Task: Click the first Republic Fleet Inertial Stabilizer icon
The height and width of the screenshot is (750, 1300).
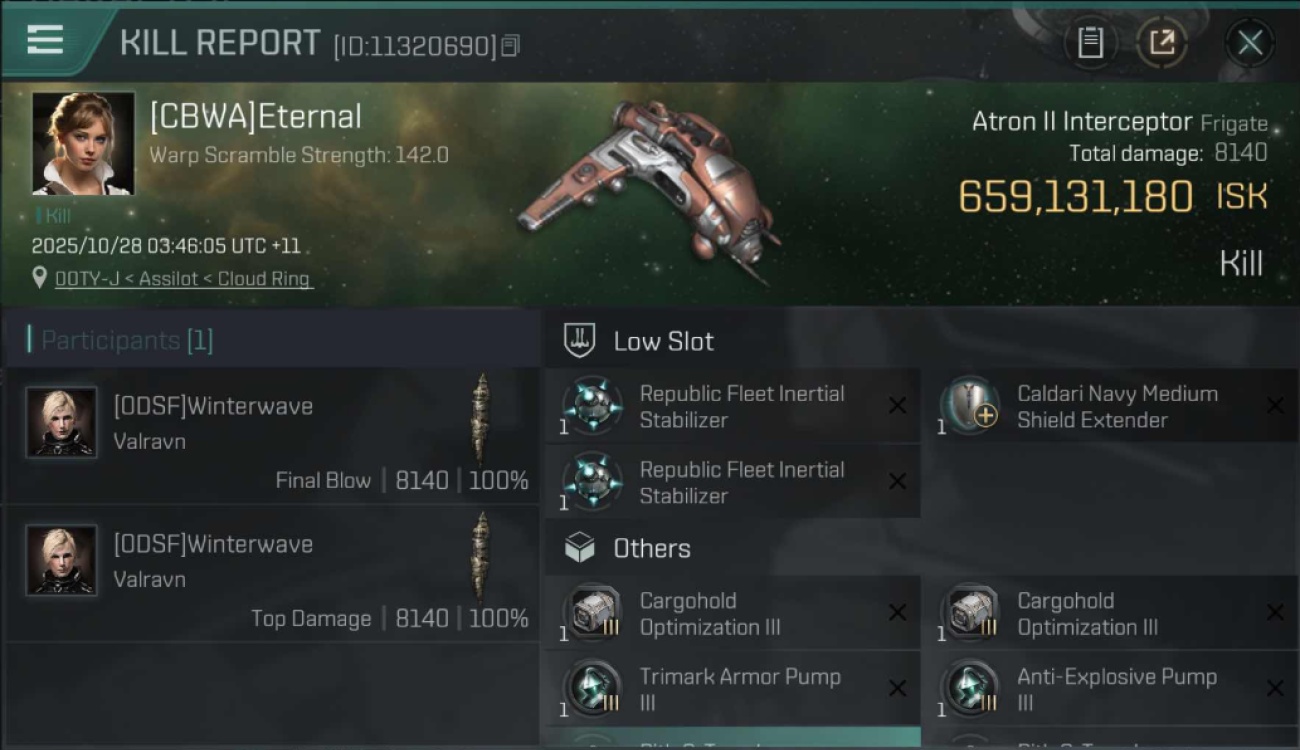Action: coord(591,406)
